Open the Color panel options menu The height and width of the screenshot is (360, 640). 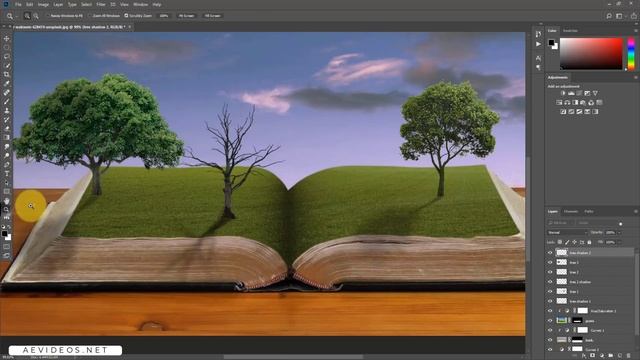coord(636,31)
